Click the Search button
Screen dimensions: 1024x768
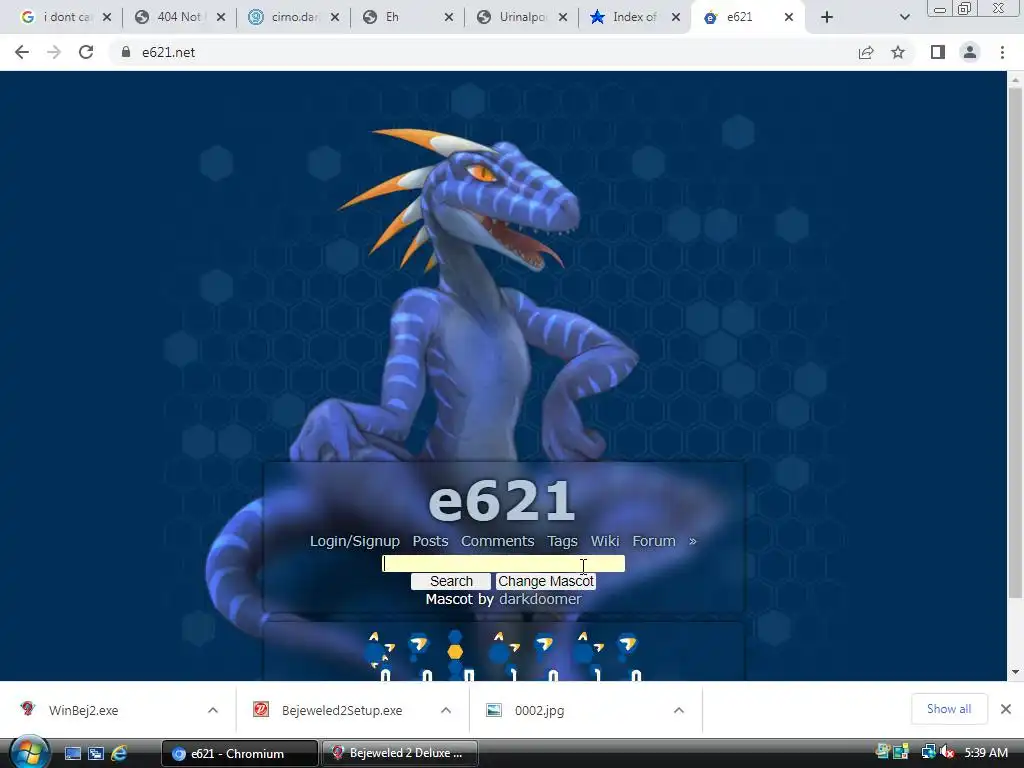(x=451, y=581)
